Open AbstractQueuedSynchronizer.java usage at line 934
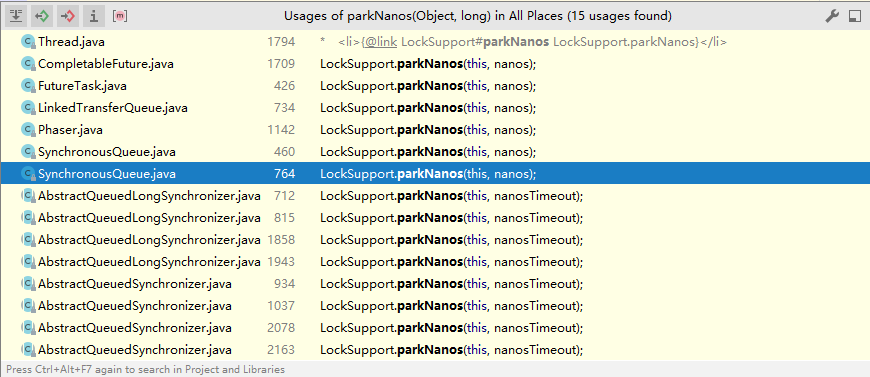The image size is (870, 377). pyautogui.click(x=435, y=284)
